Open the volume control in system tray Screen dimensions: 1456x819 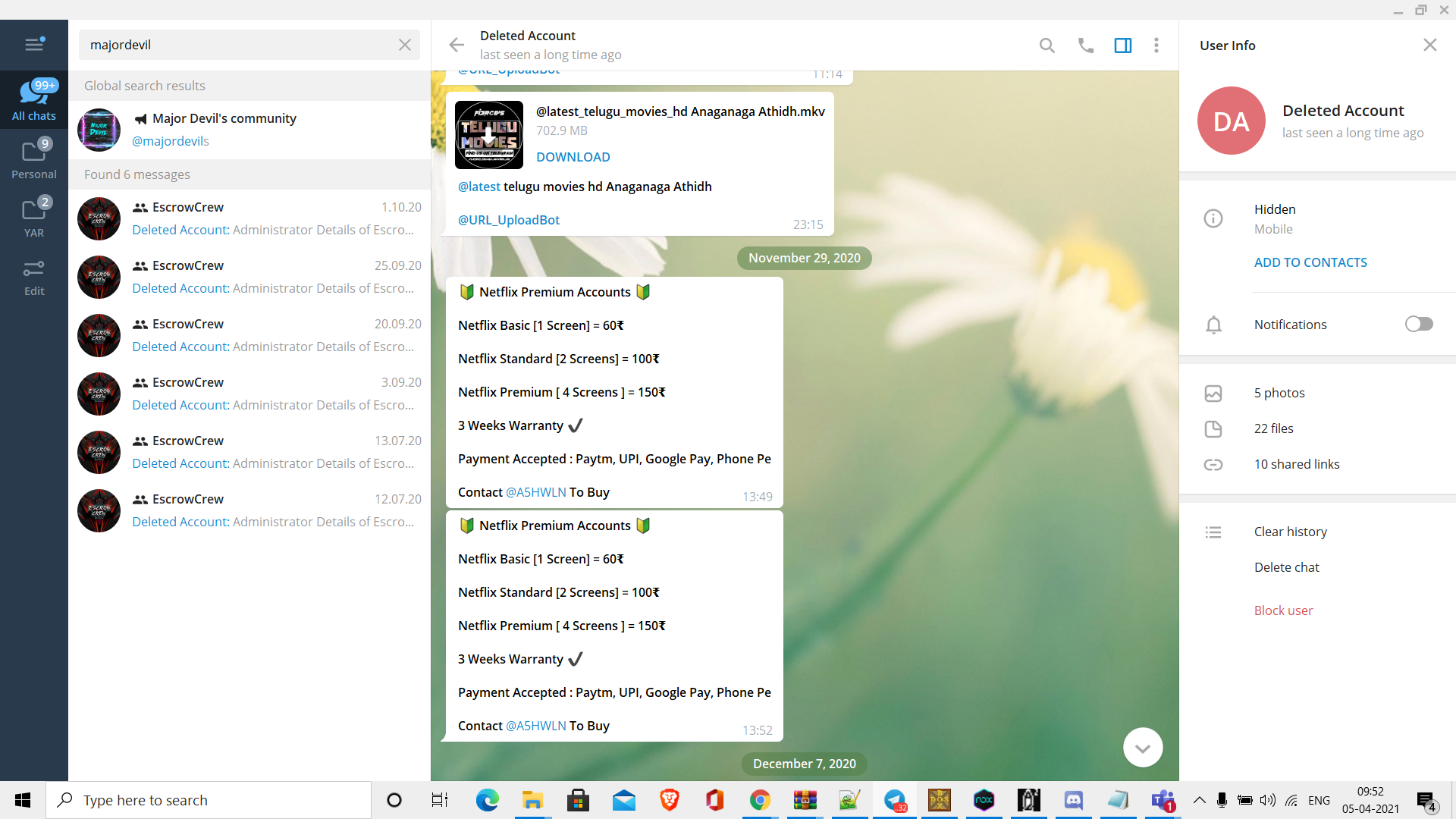(x=1268, y=800)
